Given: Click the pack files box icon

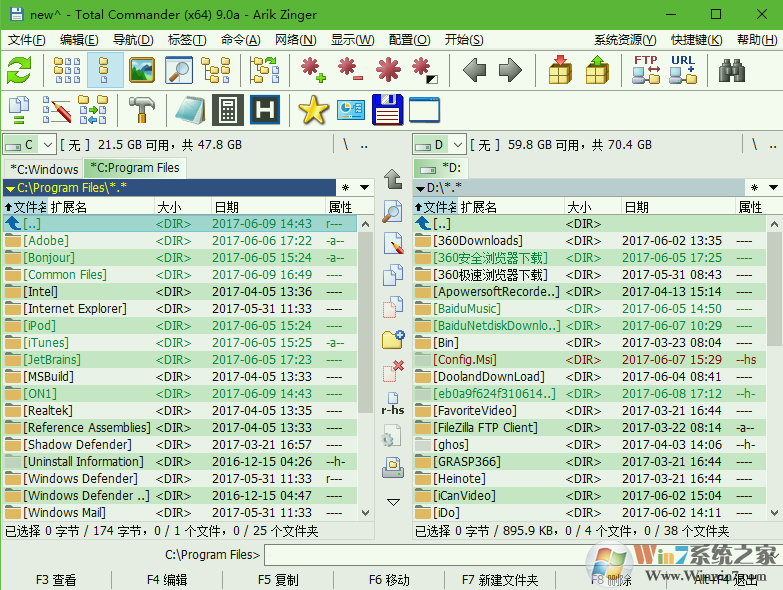Looking at the screenshot, I should pos(560,70).
